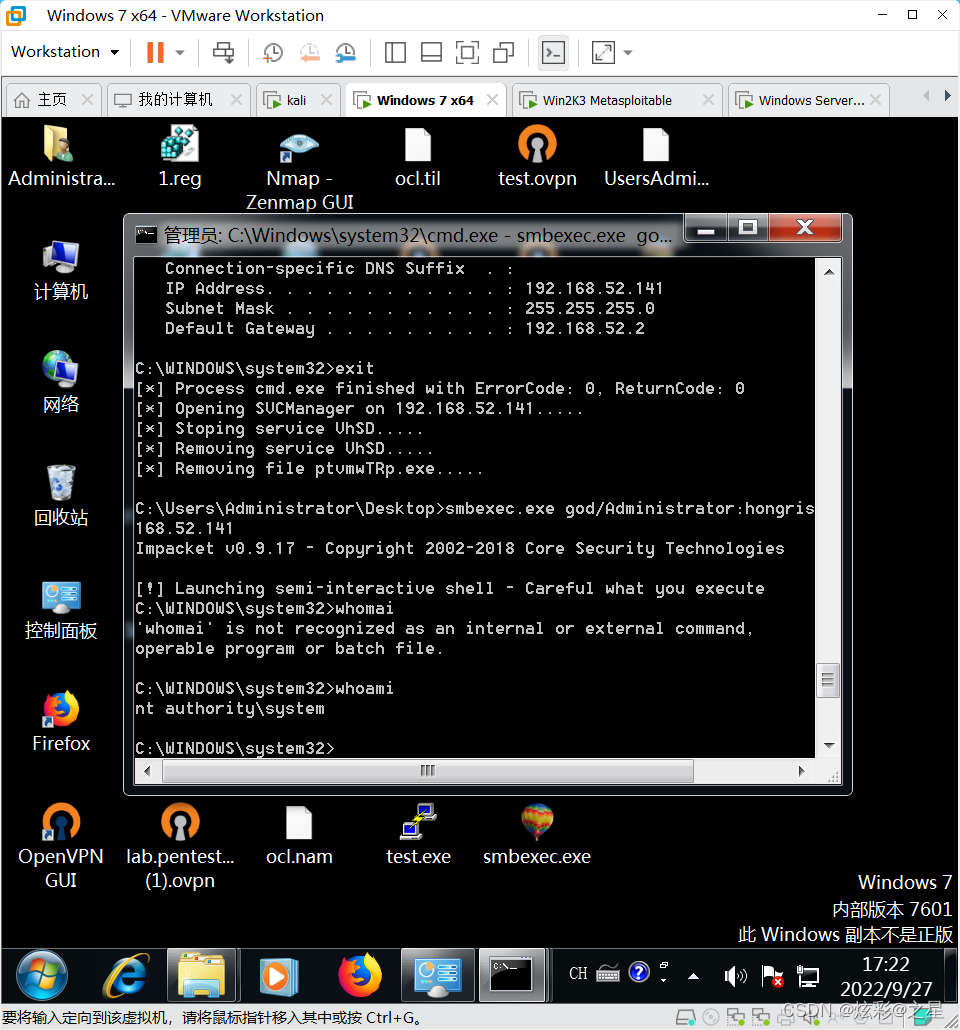This screenshot has width=960, height=1030.
Task: Toggle the VMware library sidebar
Action: point(395,53)
